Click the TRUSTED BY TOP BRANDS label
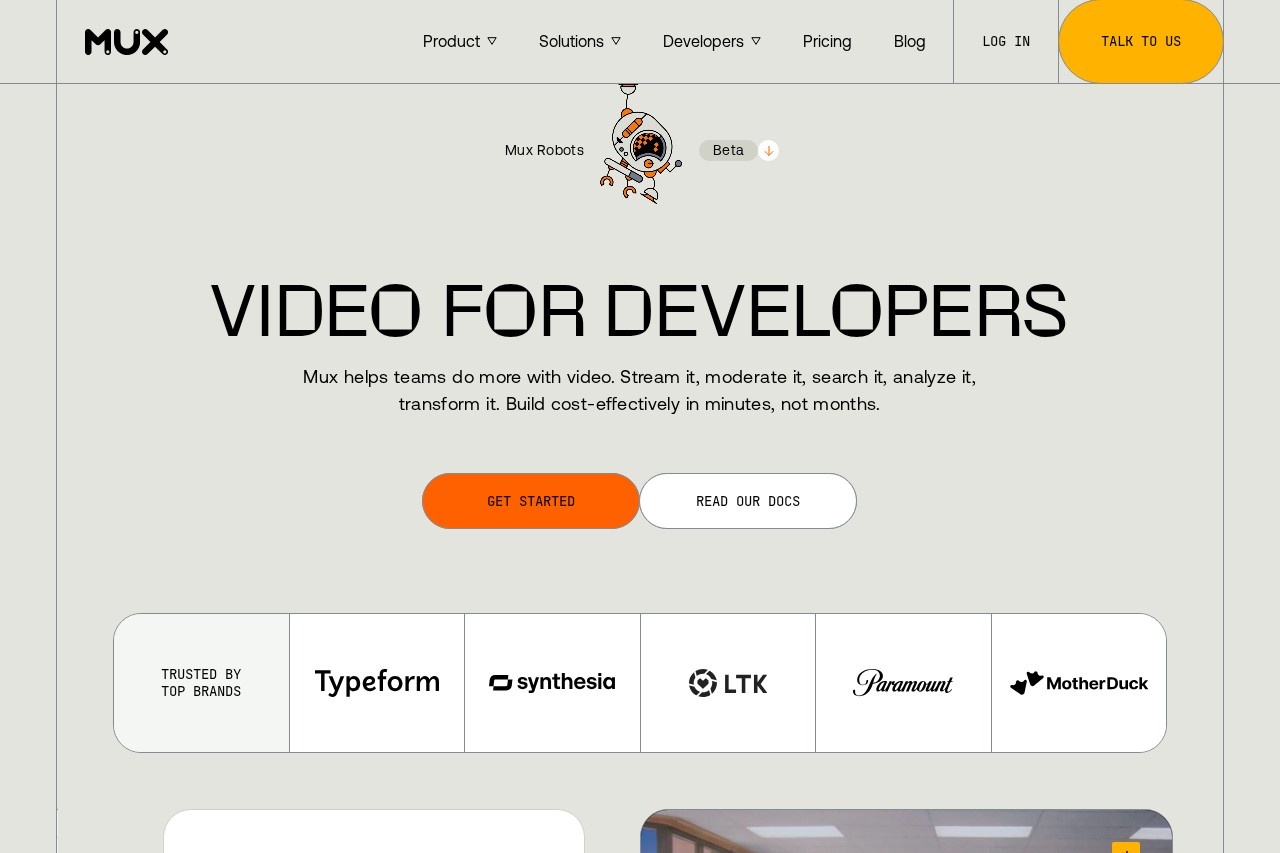1280x853 pixels. [201, 683]
